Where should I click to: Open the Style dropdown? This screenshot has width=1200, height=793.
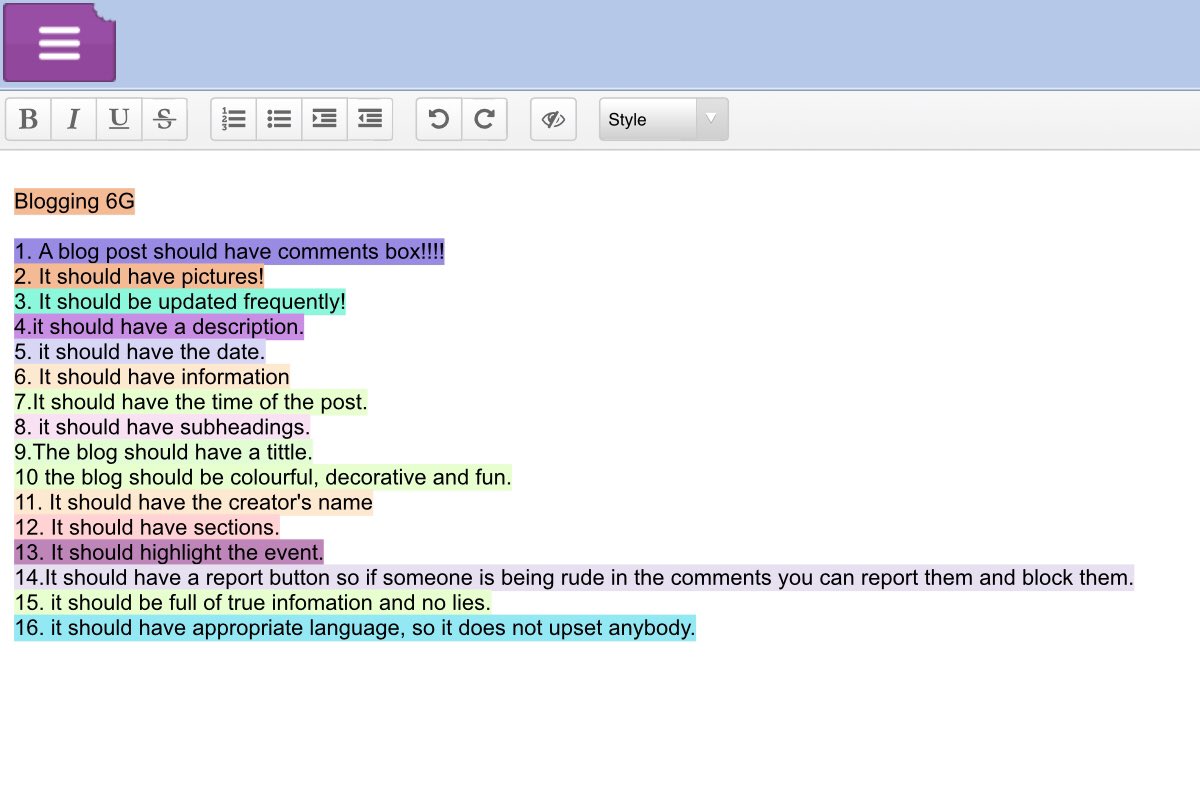point(664,119)
